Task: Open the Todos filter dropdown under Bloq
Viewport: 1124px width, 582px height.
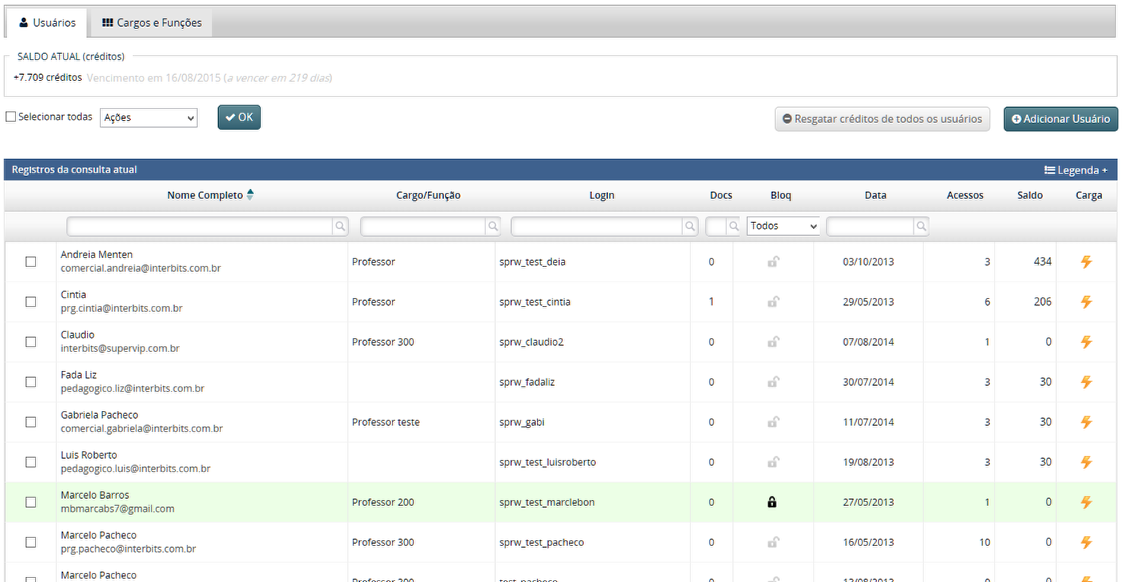Action: (x=783, y=227)
